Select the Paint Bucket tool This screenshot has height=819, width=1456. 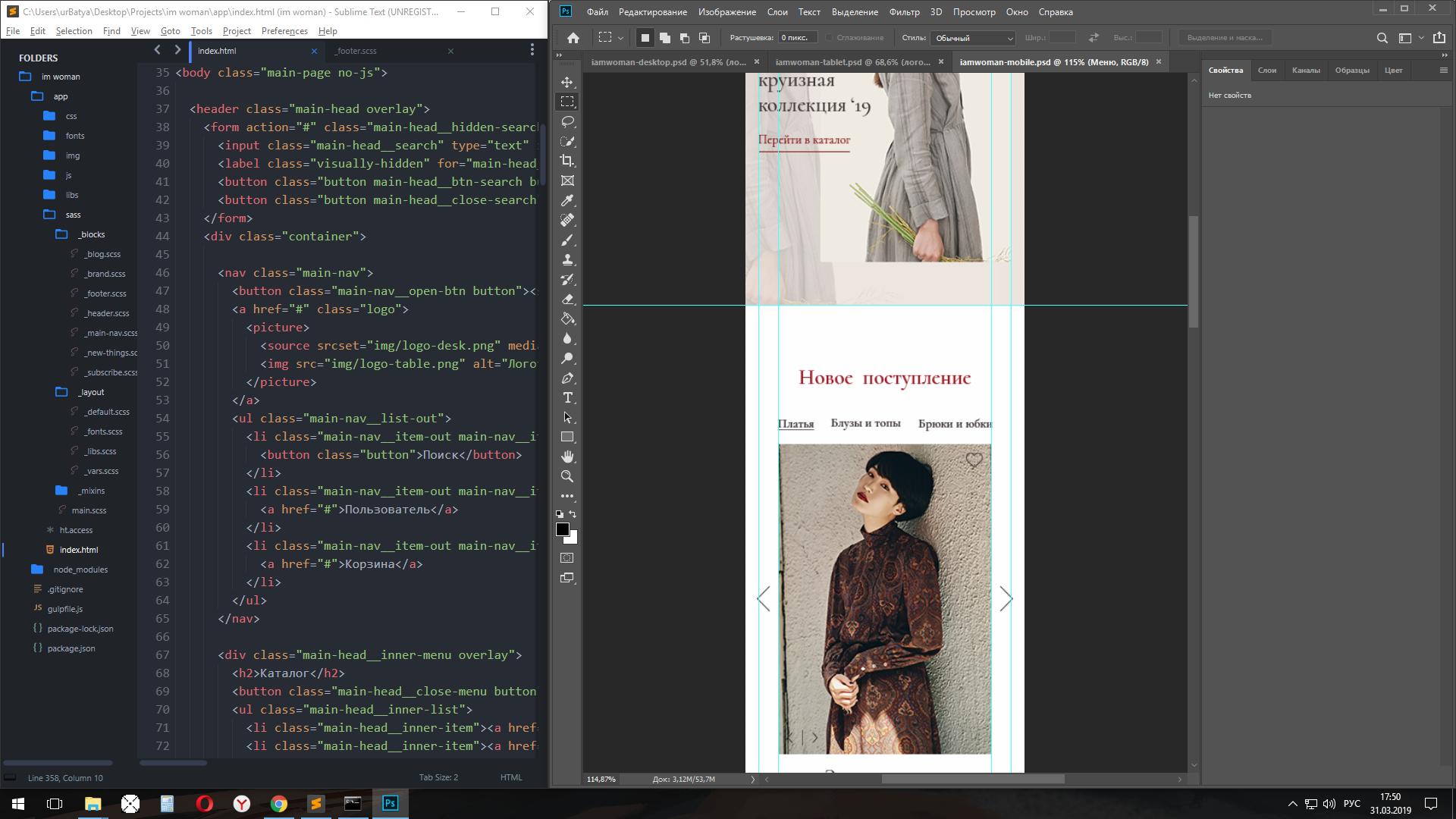tap(567, 318)
